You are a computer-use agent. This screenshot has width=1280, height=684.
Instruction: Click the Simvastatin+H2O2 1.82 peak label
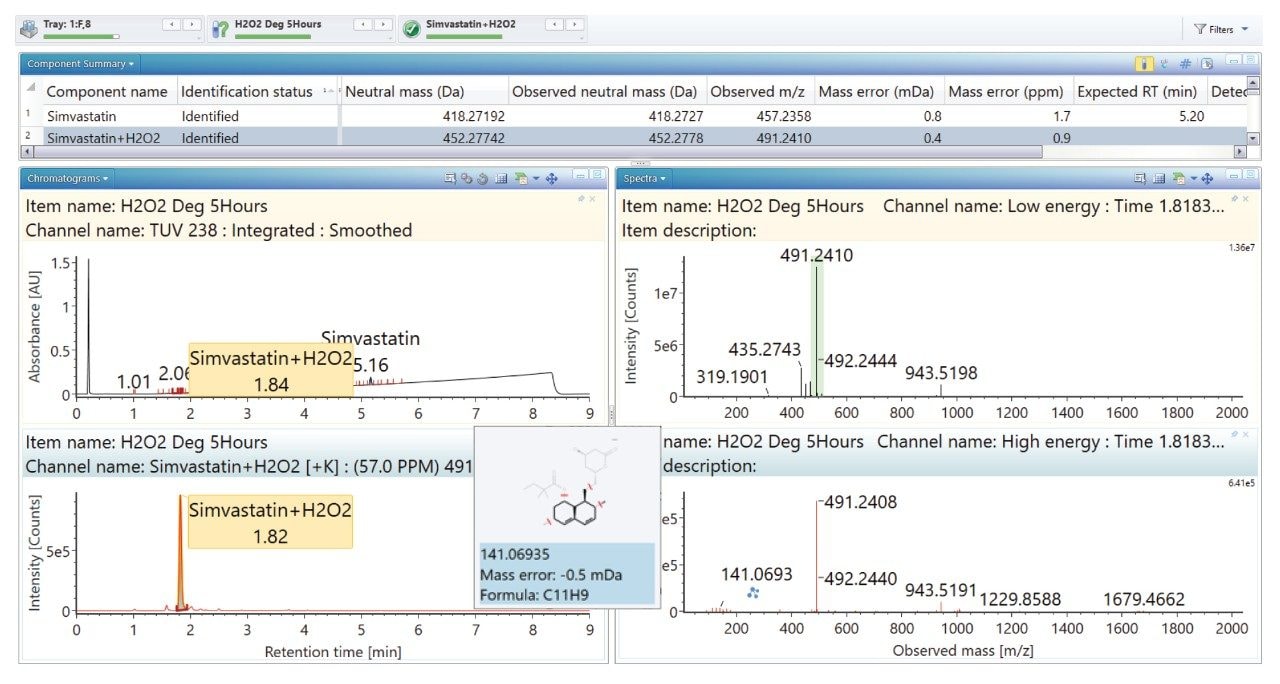click(270, 522)
